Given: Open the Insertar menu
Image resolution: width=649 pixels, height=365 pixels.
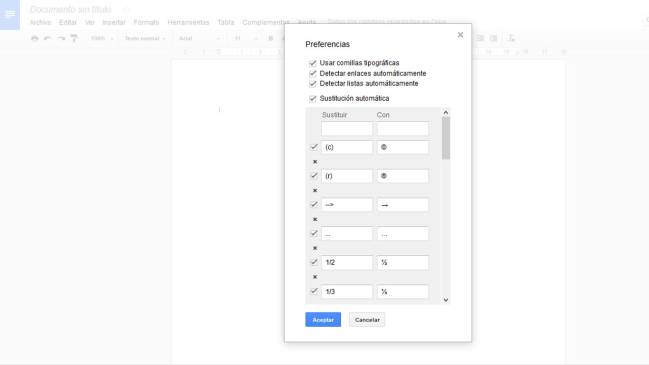Looking at the screenshot, I should [114, 22].
